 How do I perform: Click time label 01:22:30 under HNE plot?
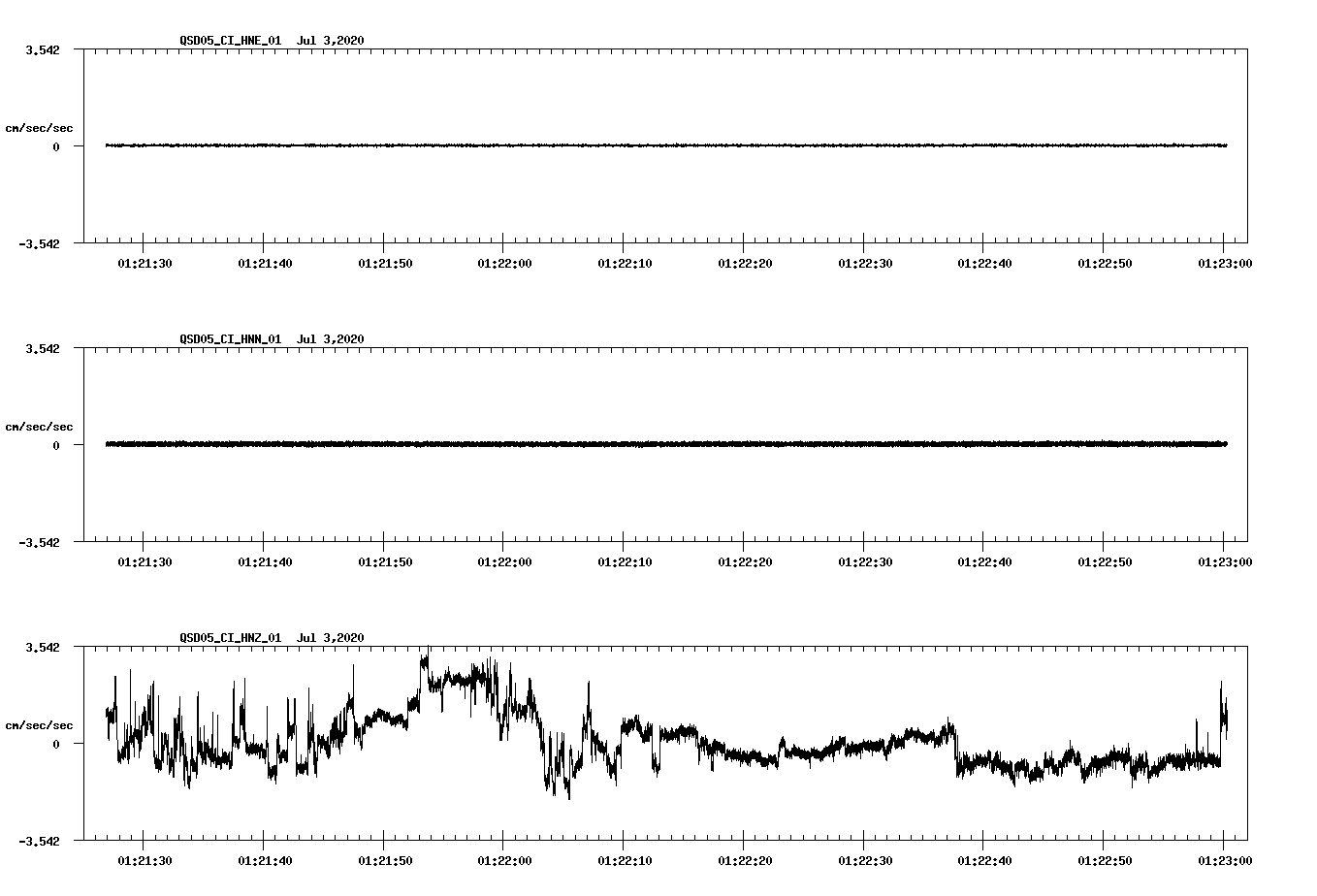coord(865,263)
